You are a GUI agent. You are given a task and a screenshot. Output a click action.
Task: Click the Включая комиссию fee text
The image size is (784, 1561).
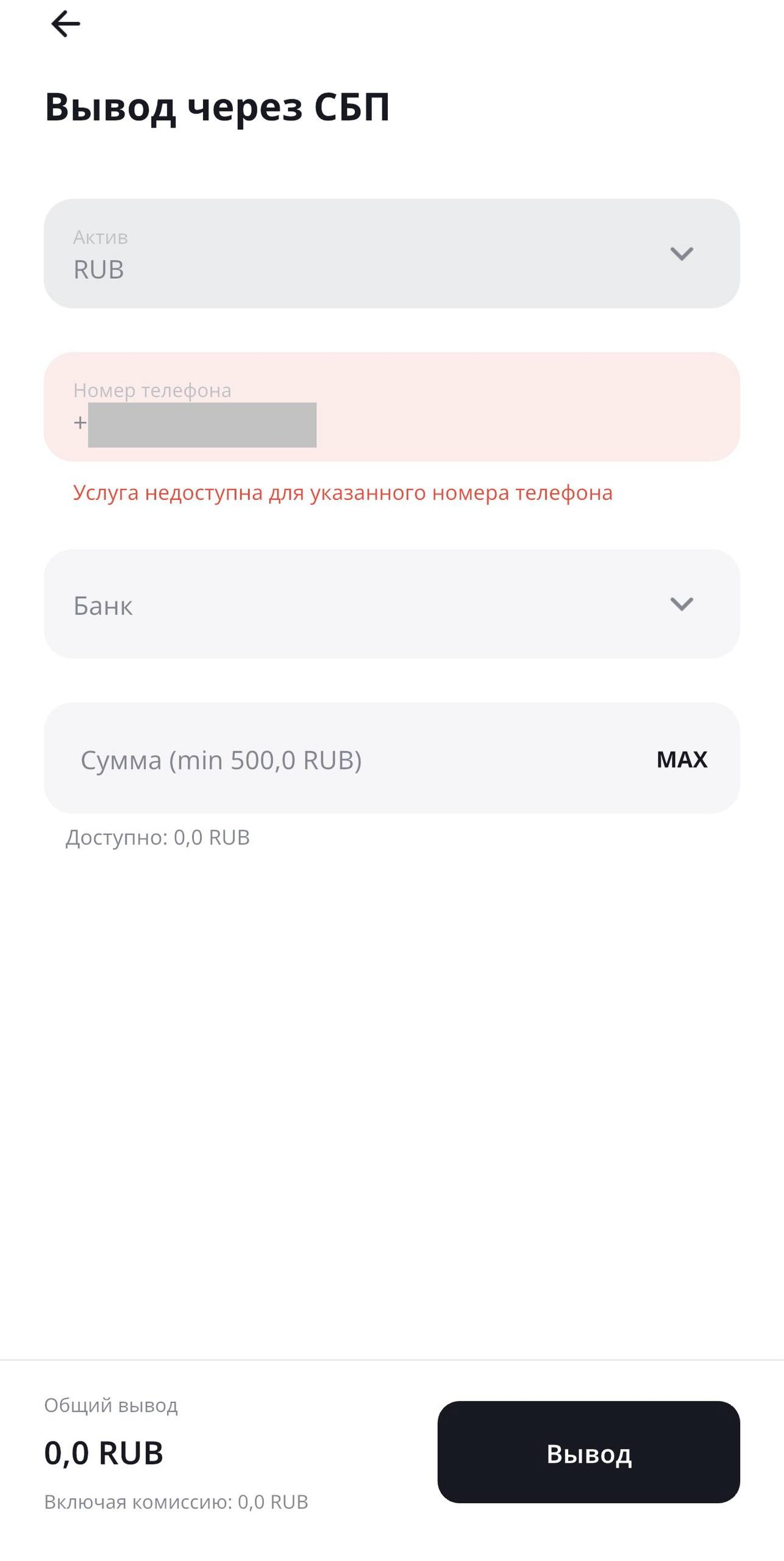point(176,1502)
